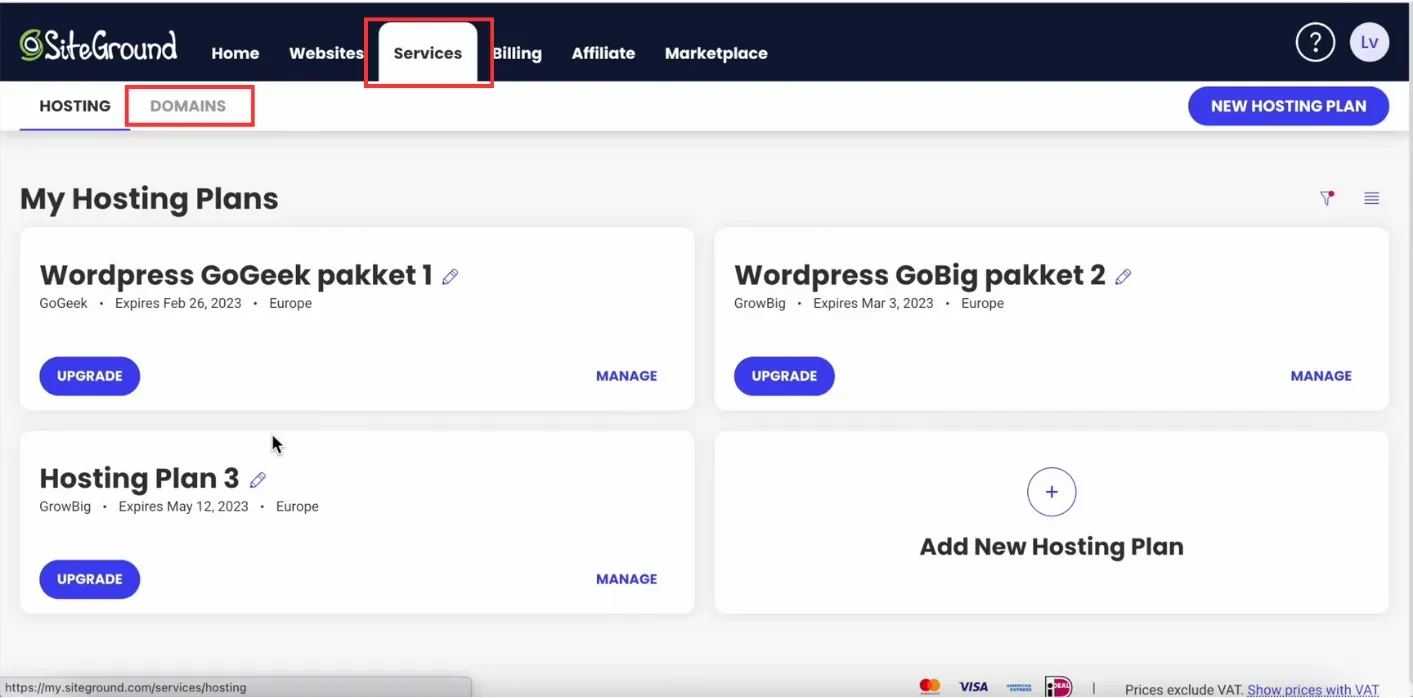This screenshot has width=1413, height=698.
Task: Open the Billing menu
Action: click(517, 53)
